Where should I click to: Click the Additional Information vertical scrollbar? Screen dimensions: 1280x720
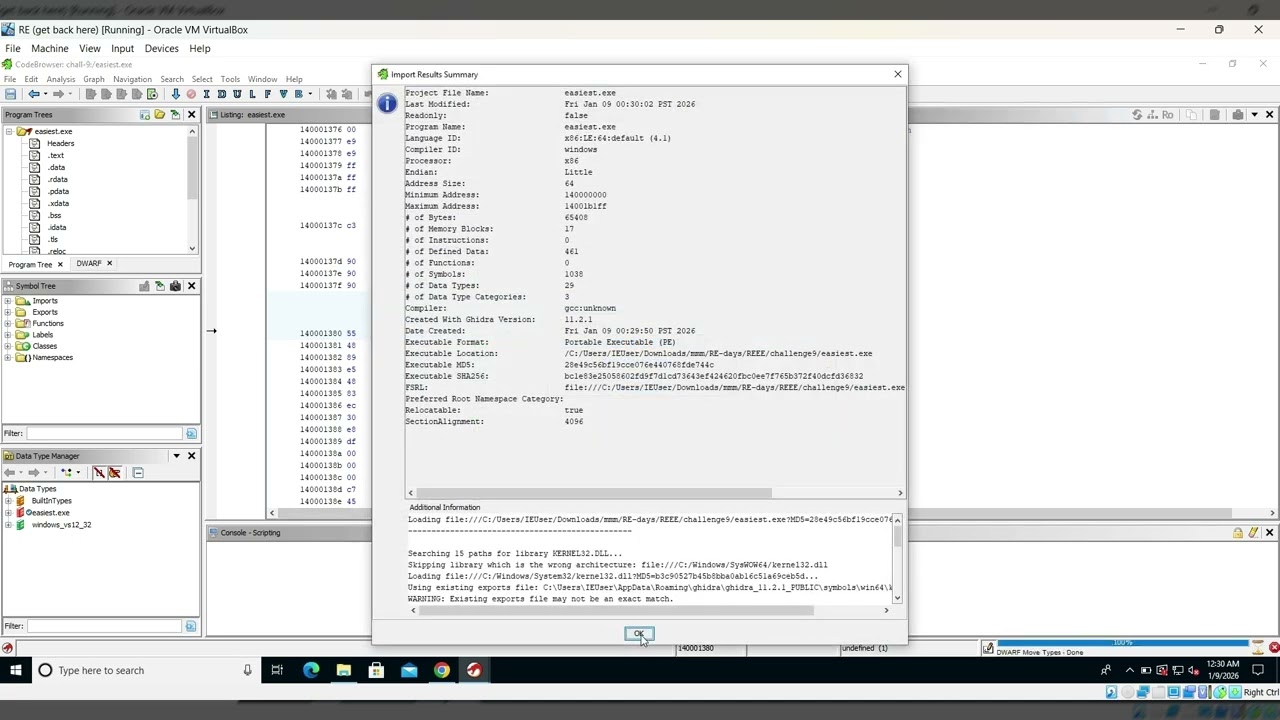pyautogui.click(x=897, y=558)
